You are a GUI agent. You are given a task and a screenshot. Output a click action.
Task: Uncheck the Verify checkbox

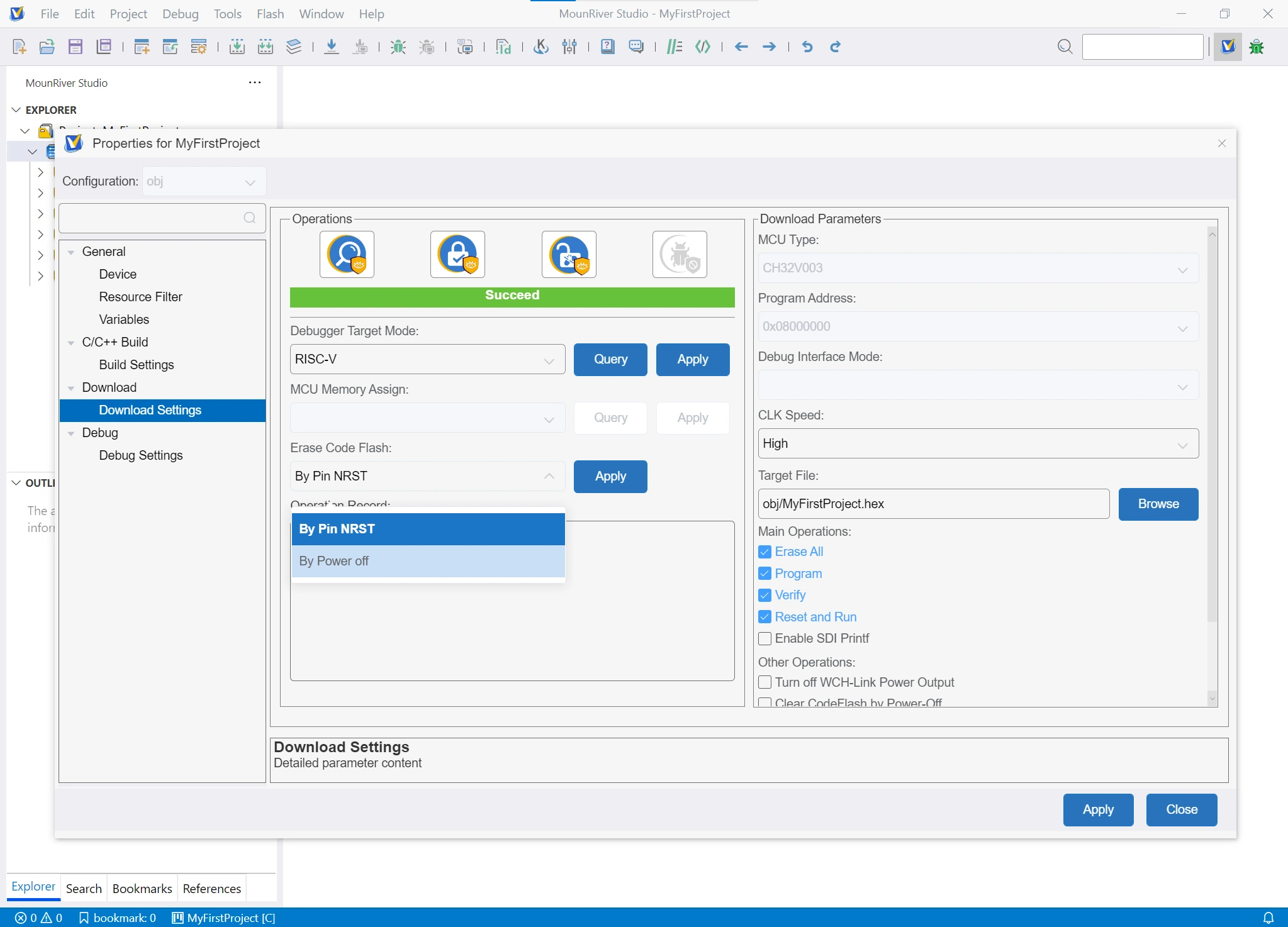(x=764, y=595)
